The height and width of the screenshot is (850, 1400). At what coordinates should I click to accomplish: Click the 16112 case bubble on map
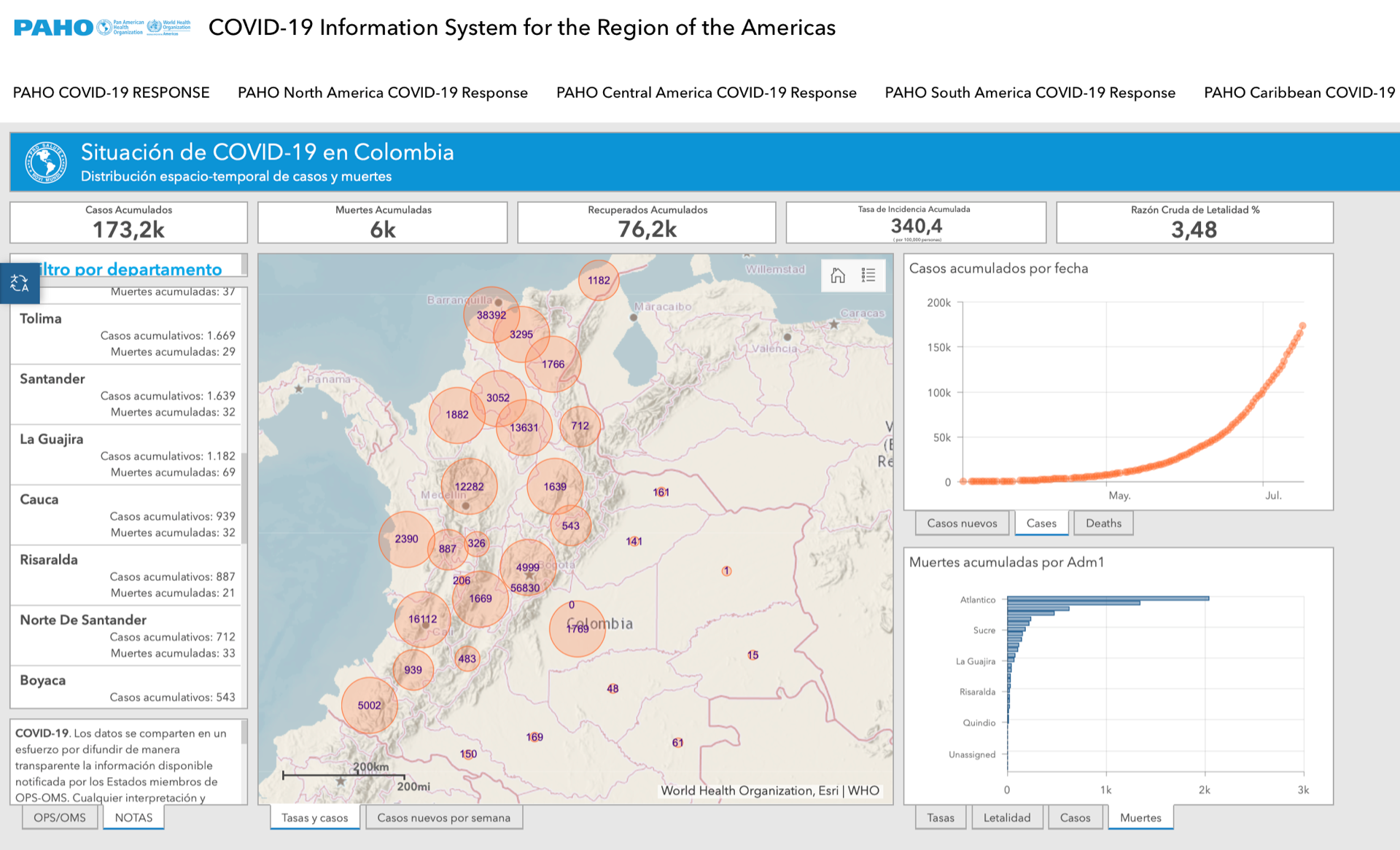coord(422,619)
